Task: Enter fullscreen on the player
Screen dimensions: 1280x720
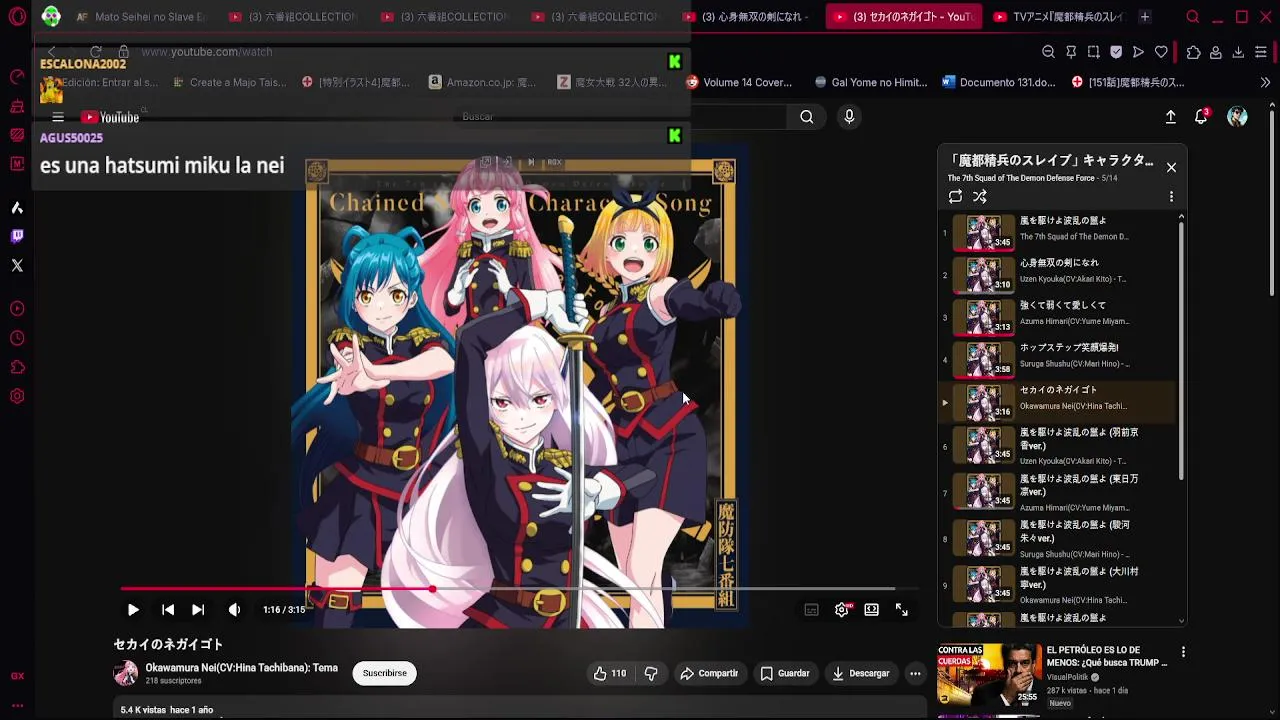Action: point(902,610)
